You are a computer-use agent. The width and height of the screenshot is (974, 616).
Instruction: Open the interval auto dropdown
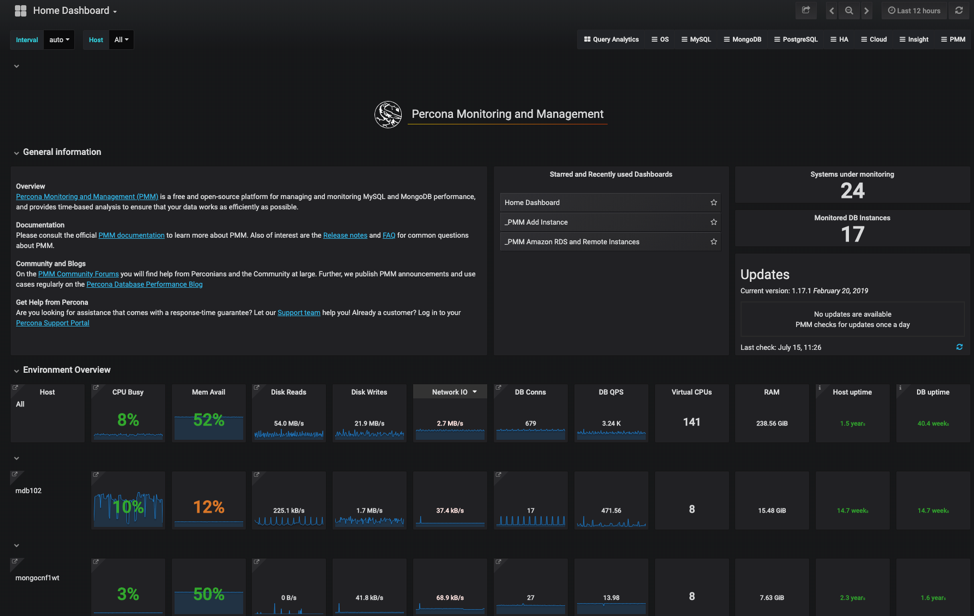(58, 39)
